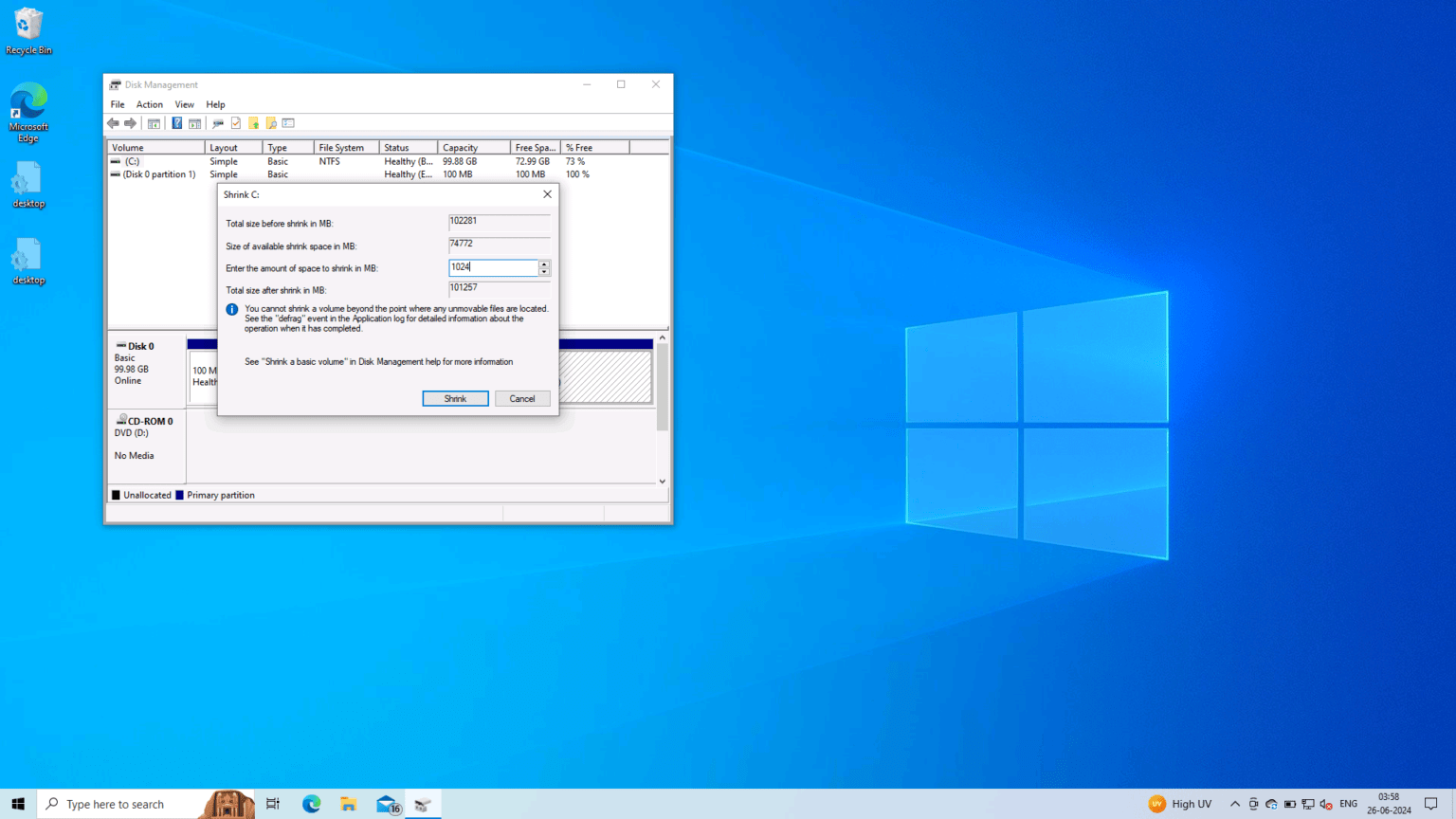The width and height of the screenshot is (1456, 819).
Task: Select the shrink amount input field
Action: 493,267
